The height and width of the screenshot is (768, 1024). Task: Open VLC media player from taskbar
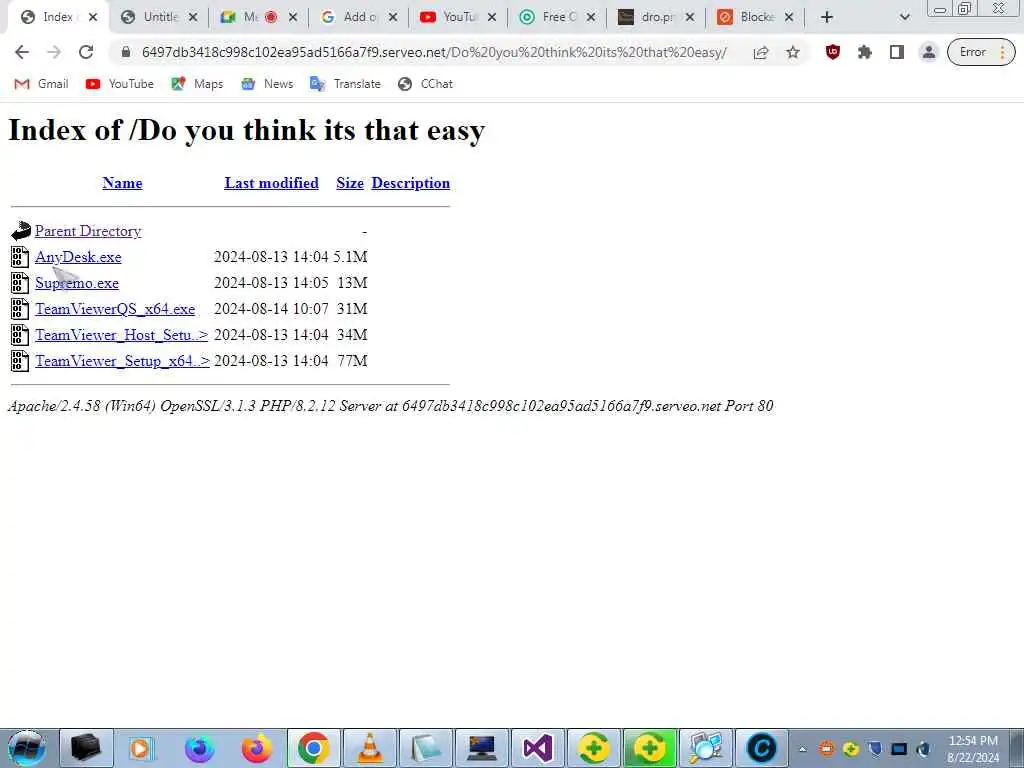pyautogui.click(x=370, y=748)
